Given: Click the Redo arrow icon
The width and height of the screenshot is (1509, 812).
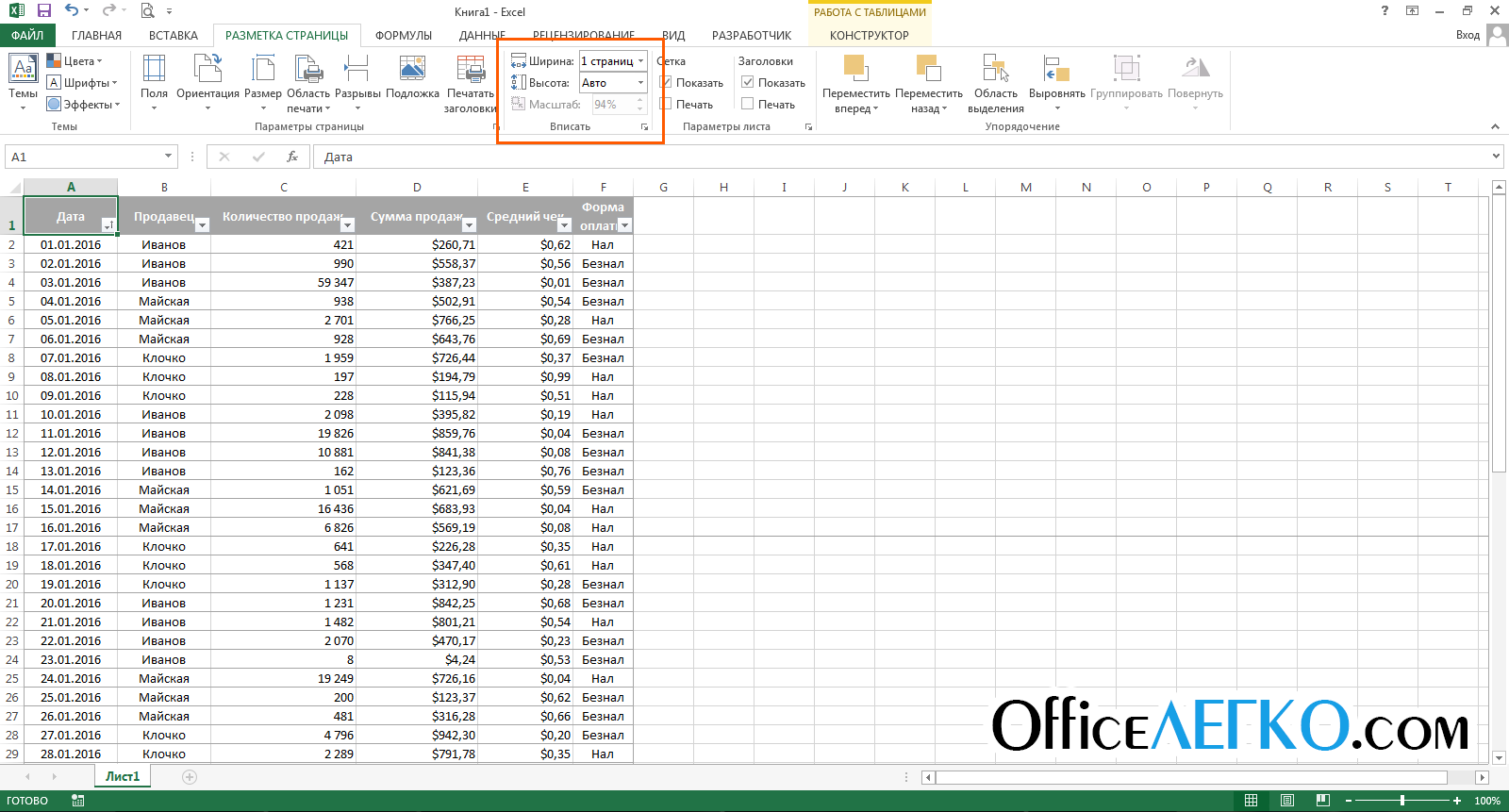Looking at the screenshot, I should point(108,11).
